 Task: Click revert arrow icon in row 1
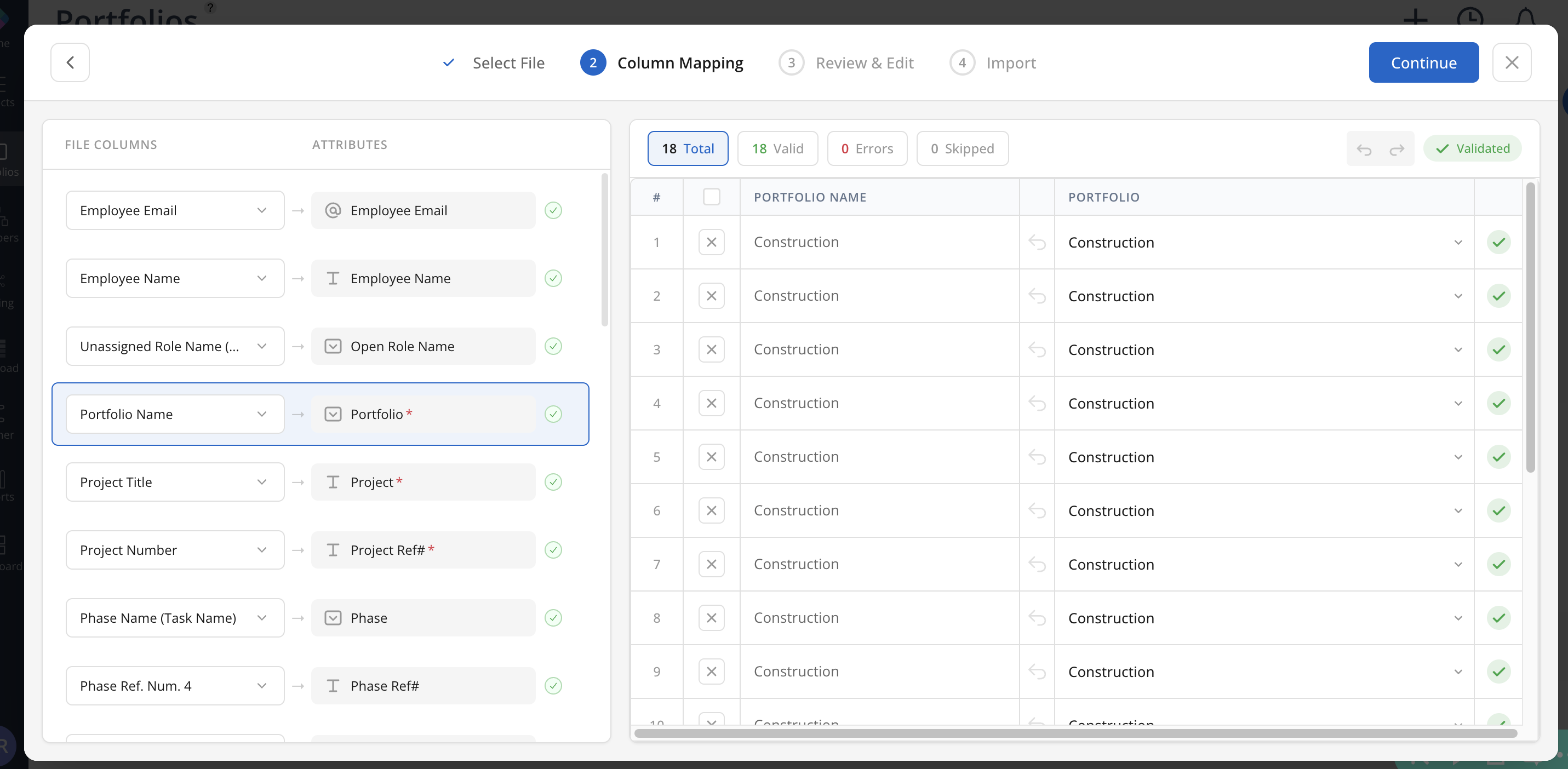[1037, 242]
